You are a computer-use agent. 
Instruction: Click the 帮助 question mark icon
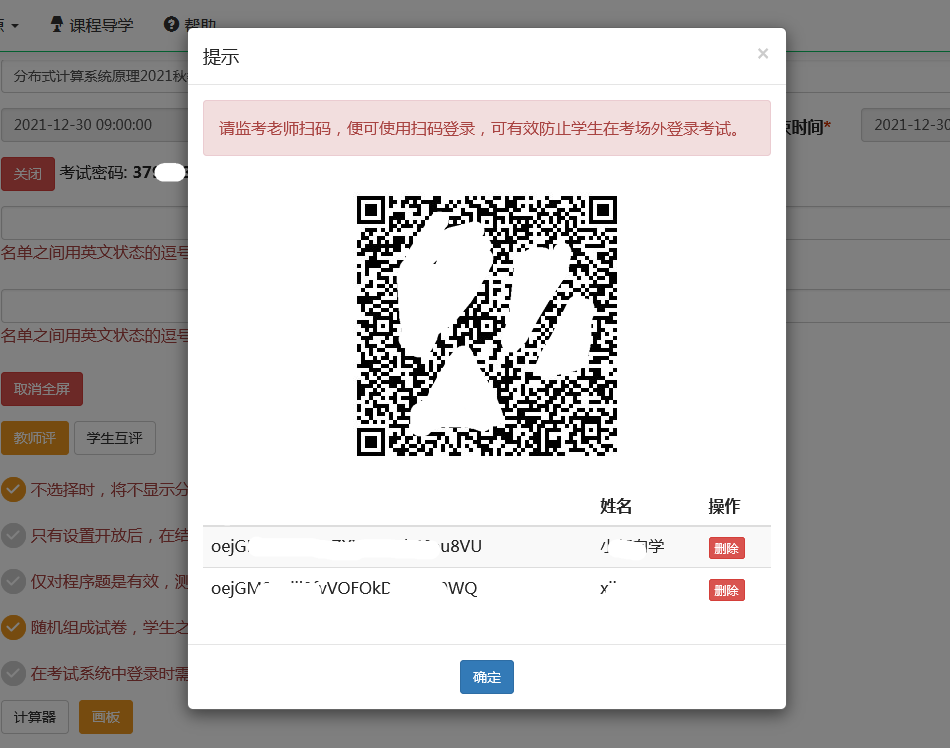click(x=171, y=24)
